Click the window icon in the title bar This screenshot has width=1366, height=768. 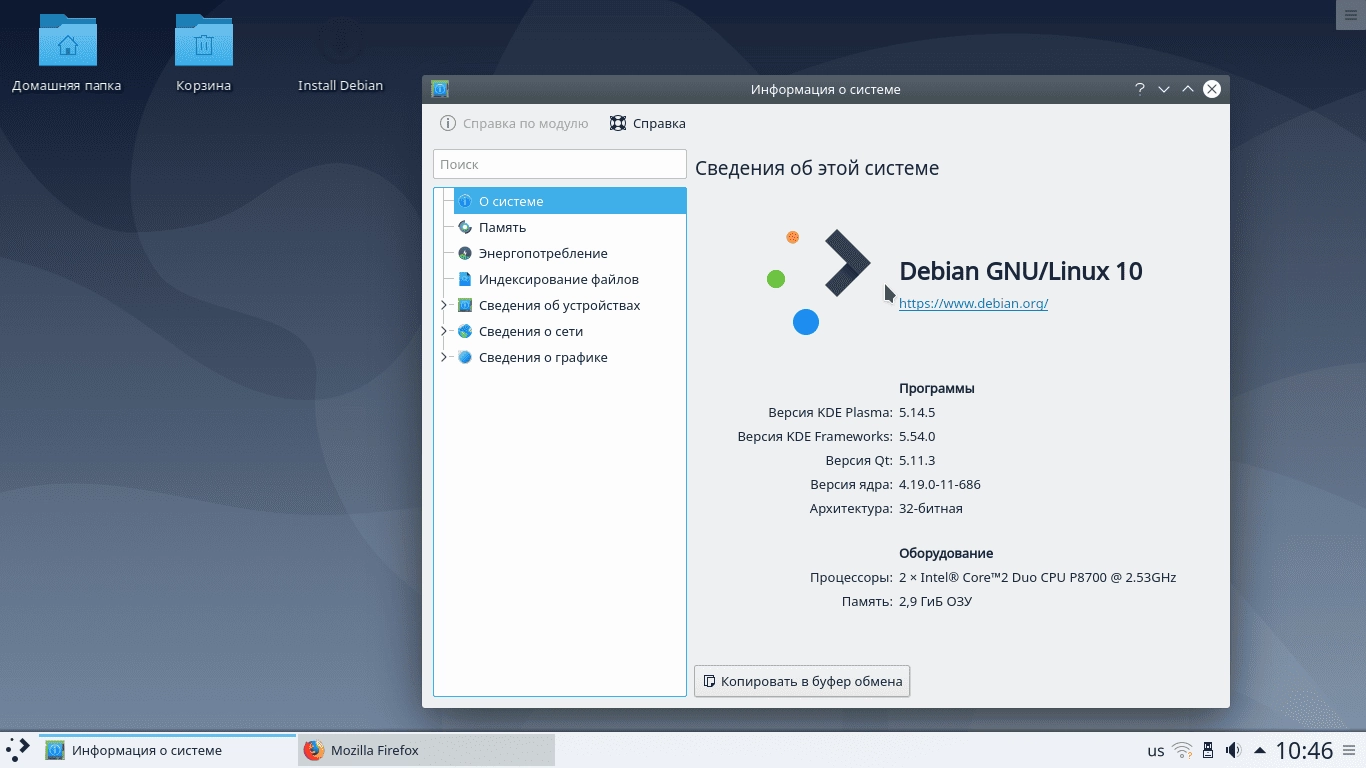(440, 89)
